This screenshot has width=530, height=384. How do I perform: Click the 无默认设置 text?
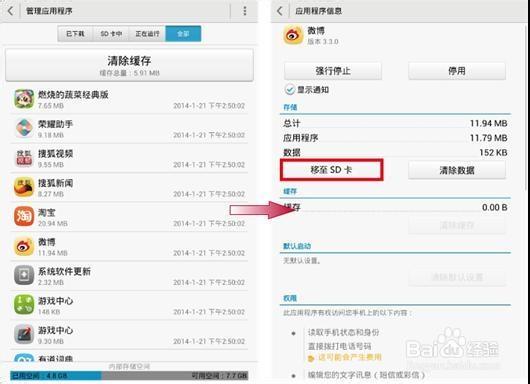302,261
